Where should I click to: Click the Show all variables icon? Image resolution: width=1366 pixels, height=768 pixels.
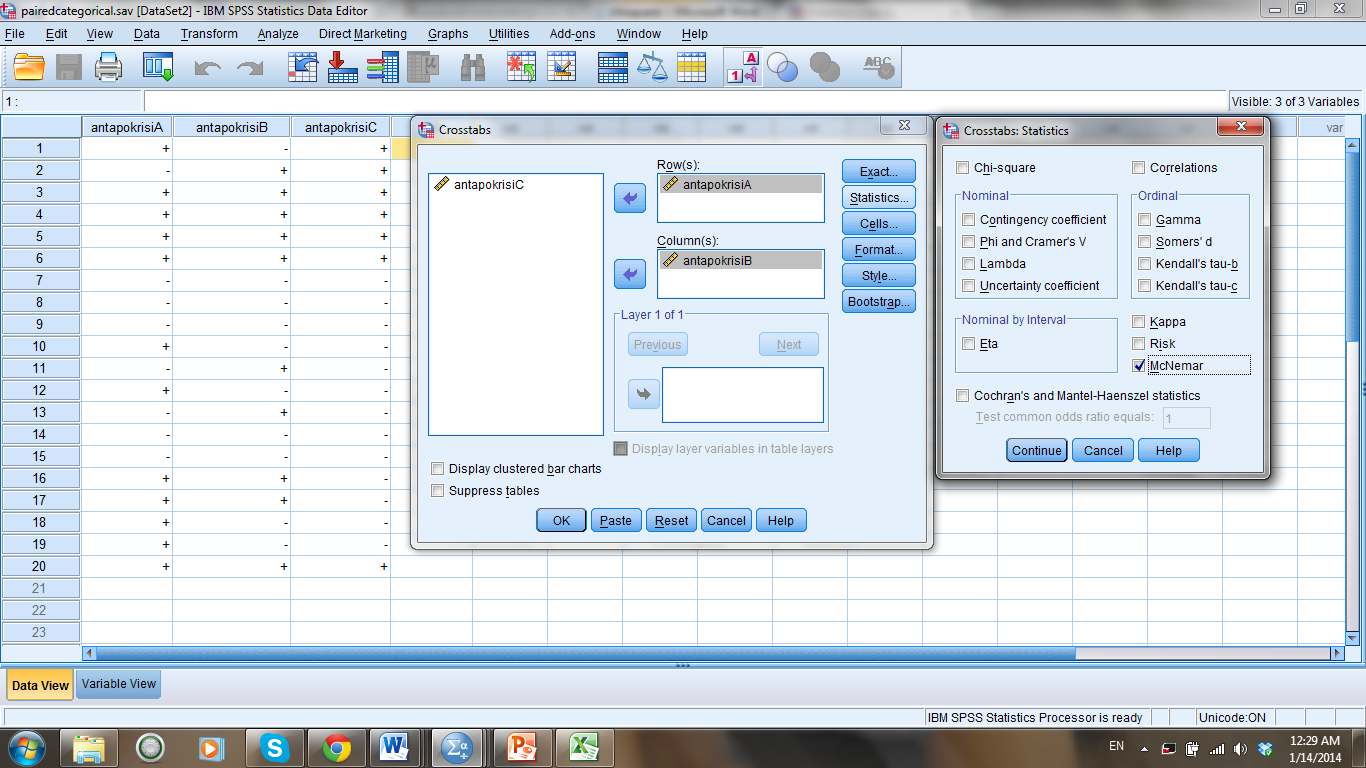[x=825, y=68]
